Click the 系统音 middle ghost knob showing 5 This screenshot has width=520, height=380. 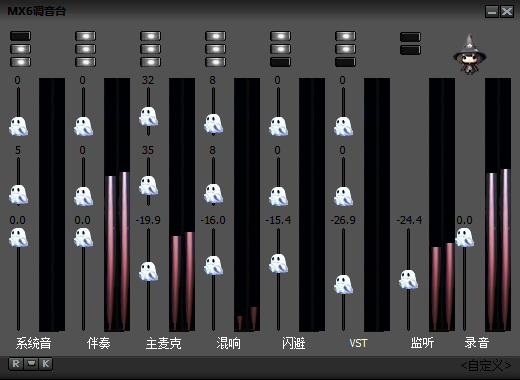(x=18, y=194)
